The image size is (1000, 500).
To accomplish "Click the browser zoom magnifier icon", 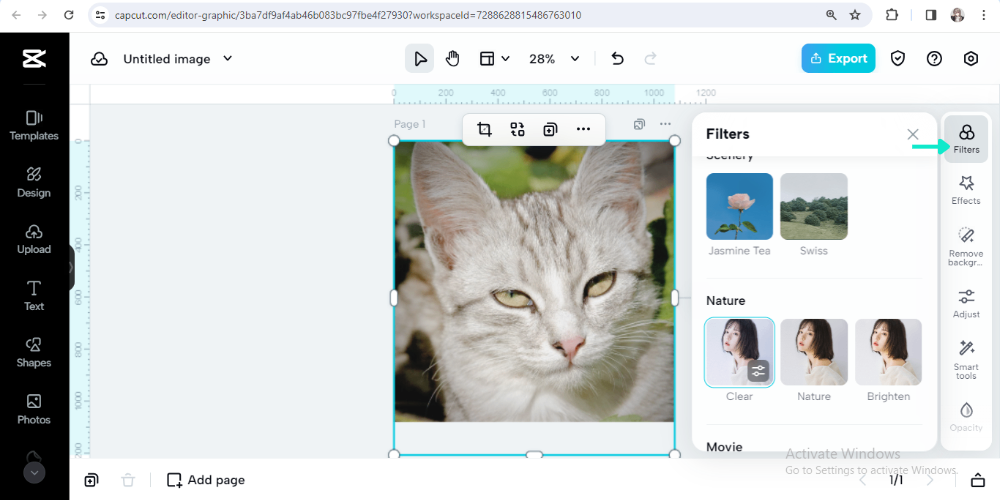I will 831,15.
